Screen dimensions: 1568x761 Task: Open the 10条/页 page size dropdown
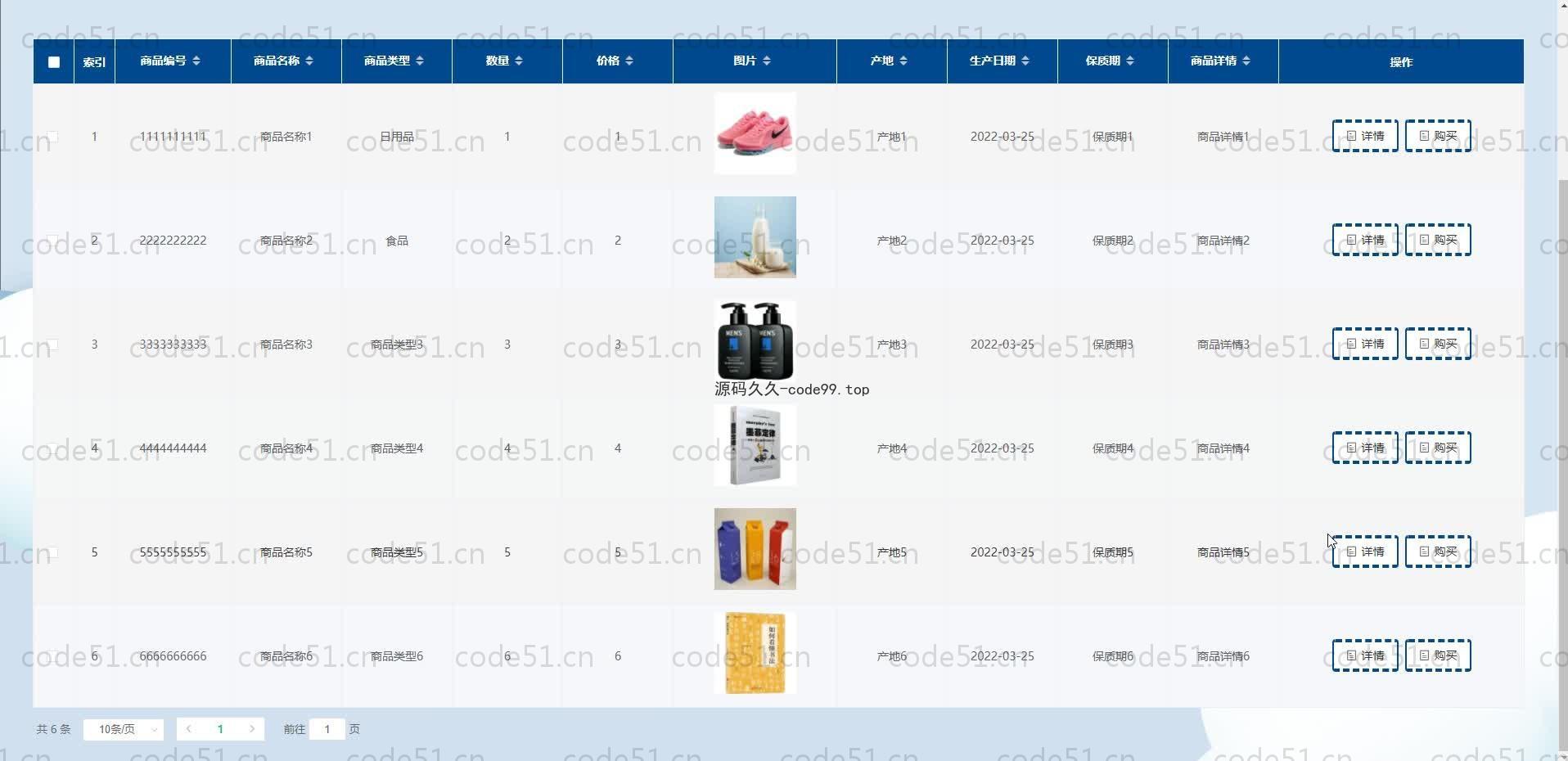[124, 729]
